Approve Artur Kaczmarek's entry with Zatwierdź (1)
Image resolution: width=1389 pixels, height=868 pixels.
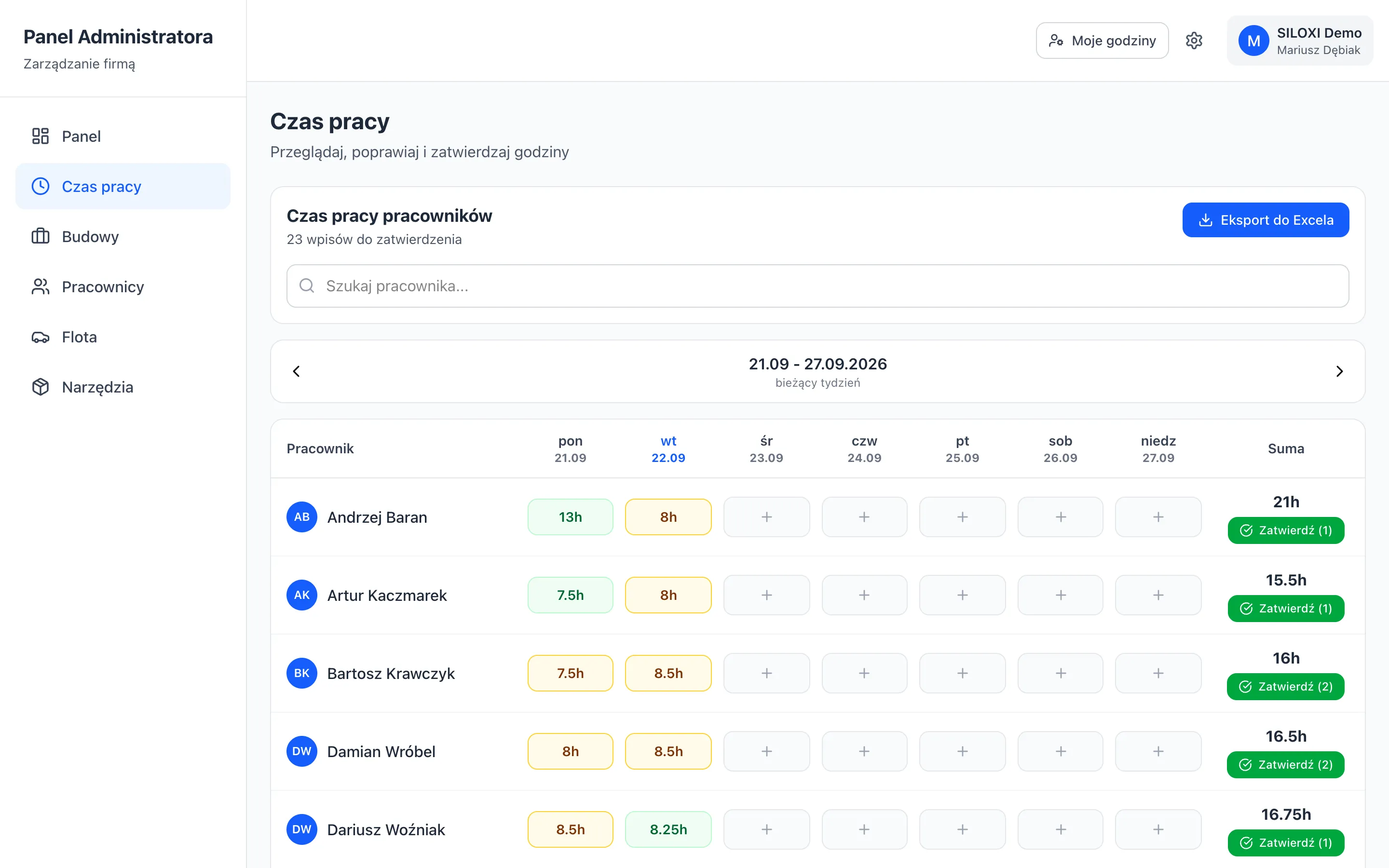point(1286,608)
